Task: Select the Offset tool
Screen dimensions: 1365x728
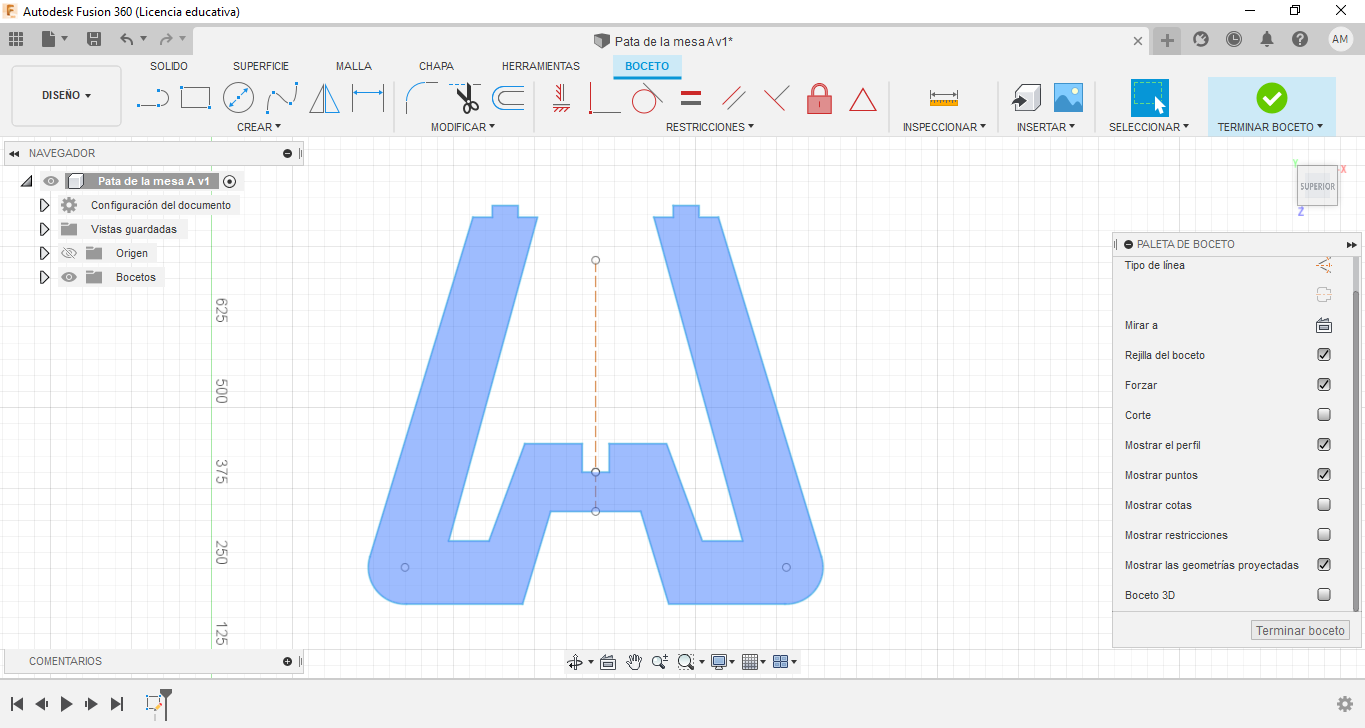Action: (508, 98)
